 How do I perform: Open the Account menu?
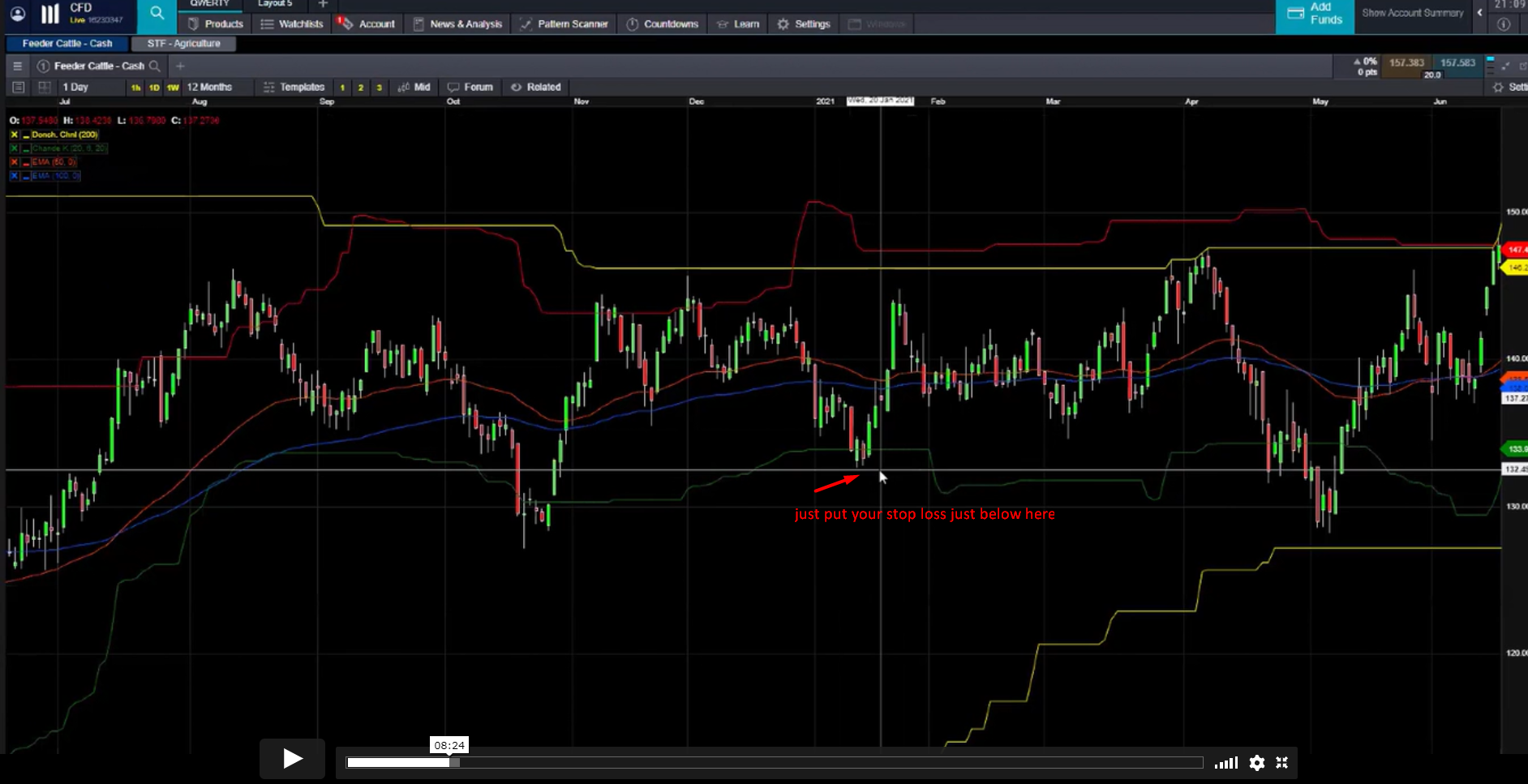coord(367,24)
